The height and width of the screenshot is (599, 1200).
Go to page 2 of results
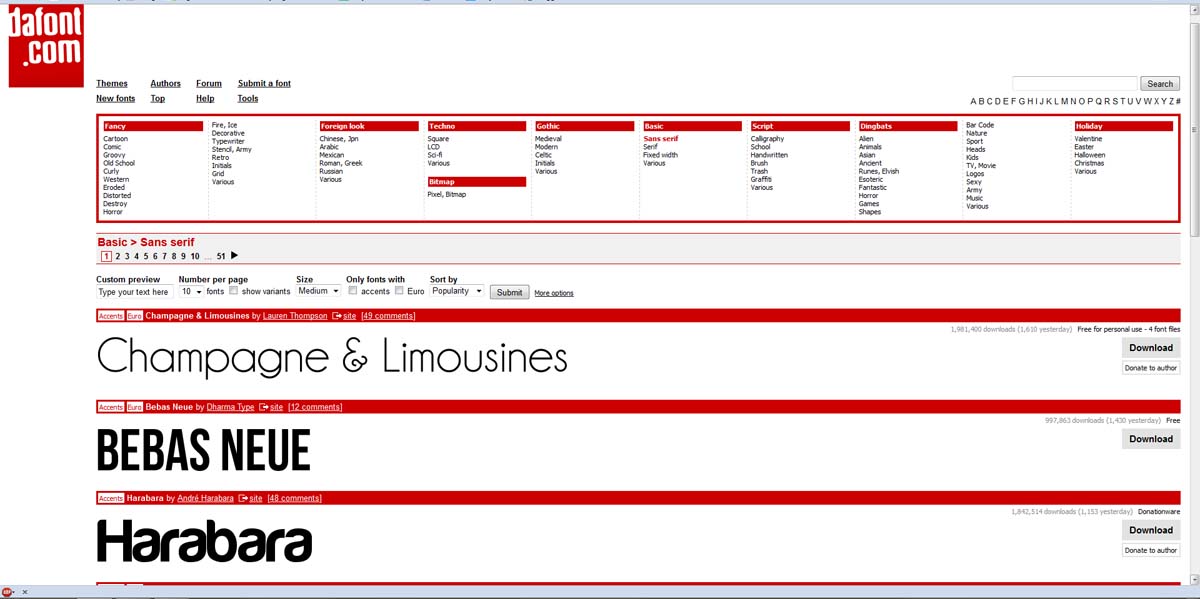point(118,257)
